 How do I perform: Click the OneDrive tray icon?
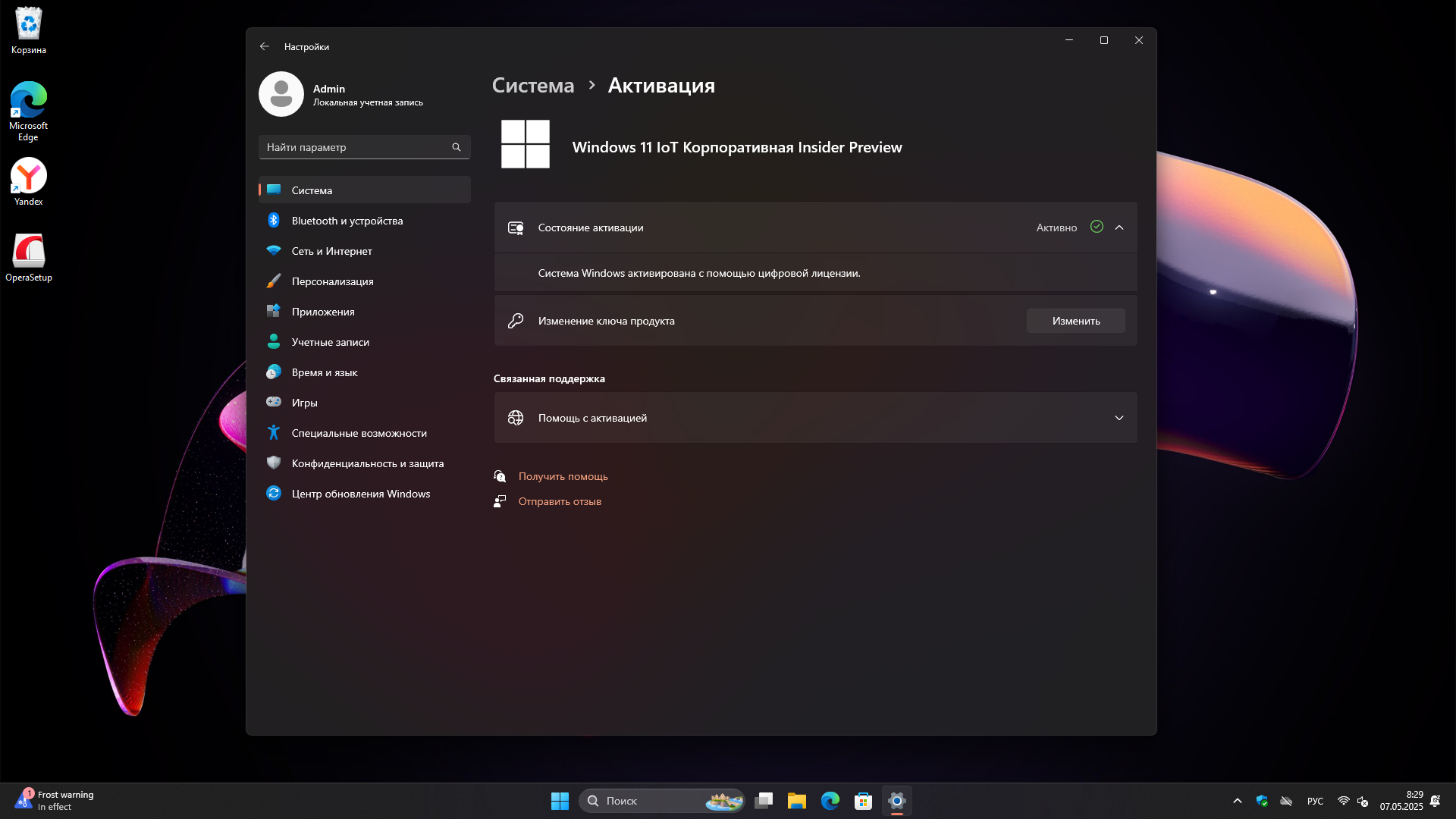pos(1286,801)
